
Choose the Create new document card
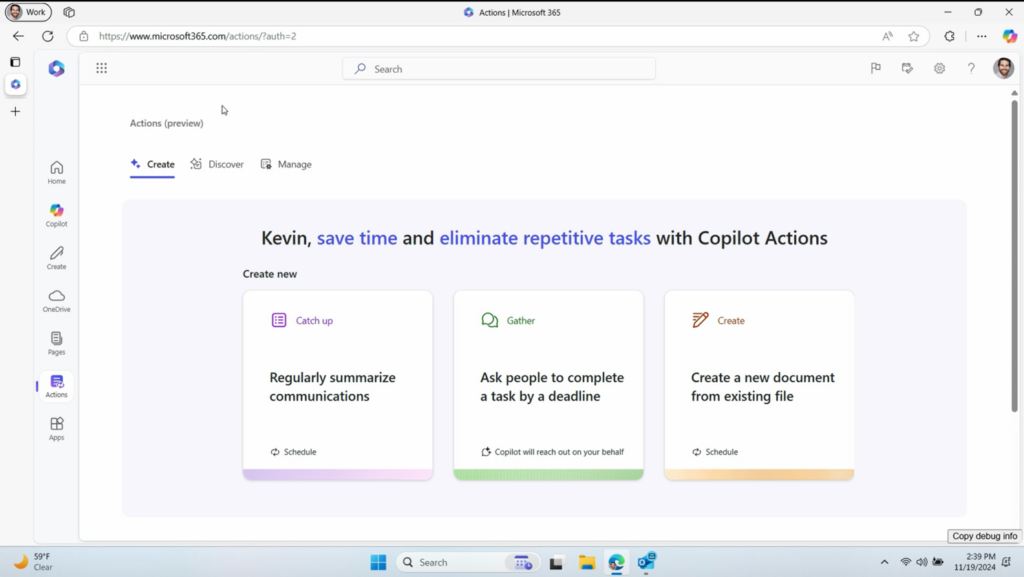(760, 385)
